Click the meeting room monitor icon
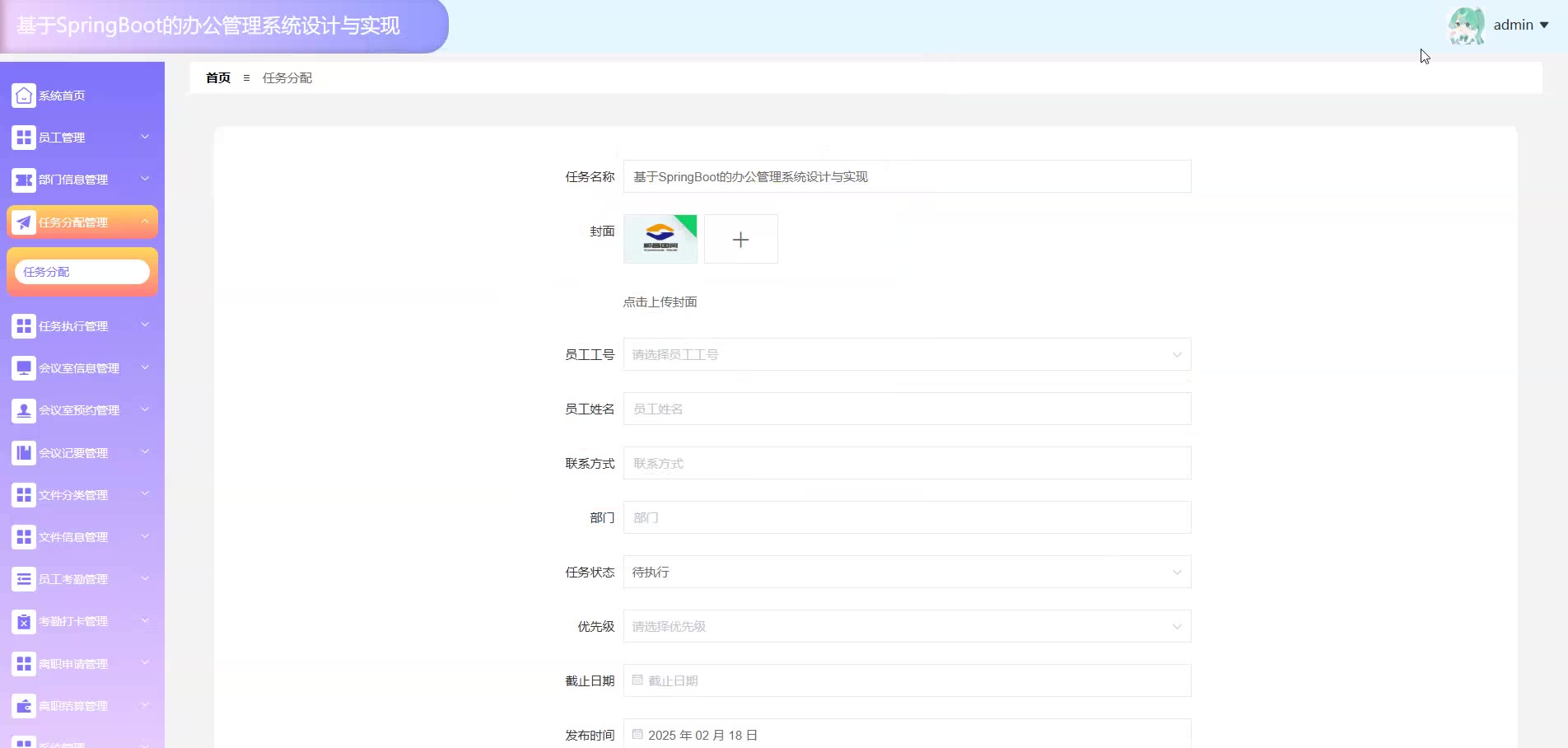This screenshot has height=748, width=1568. point(24,368)
